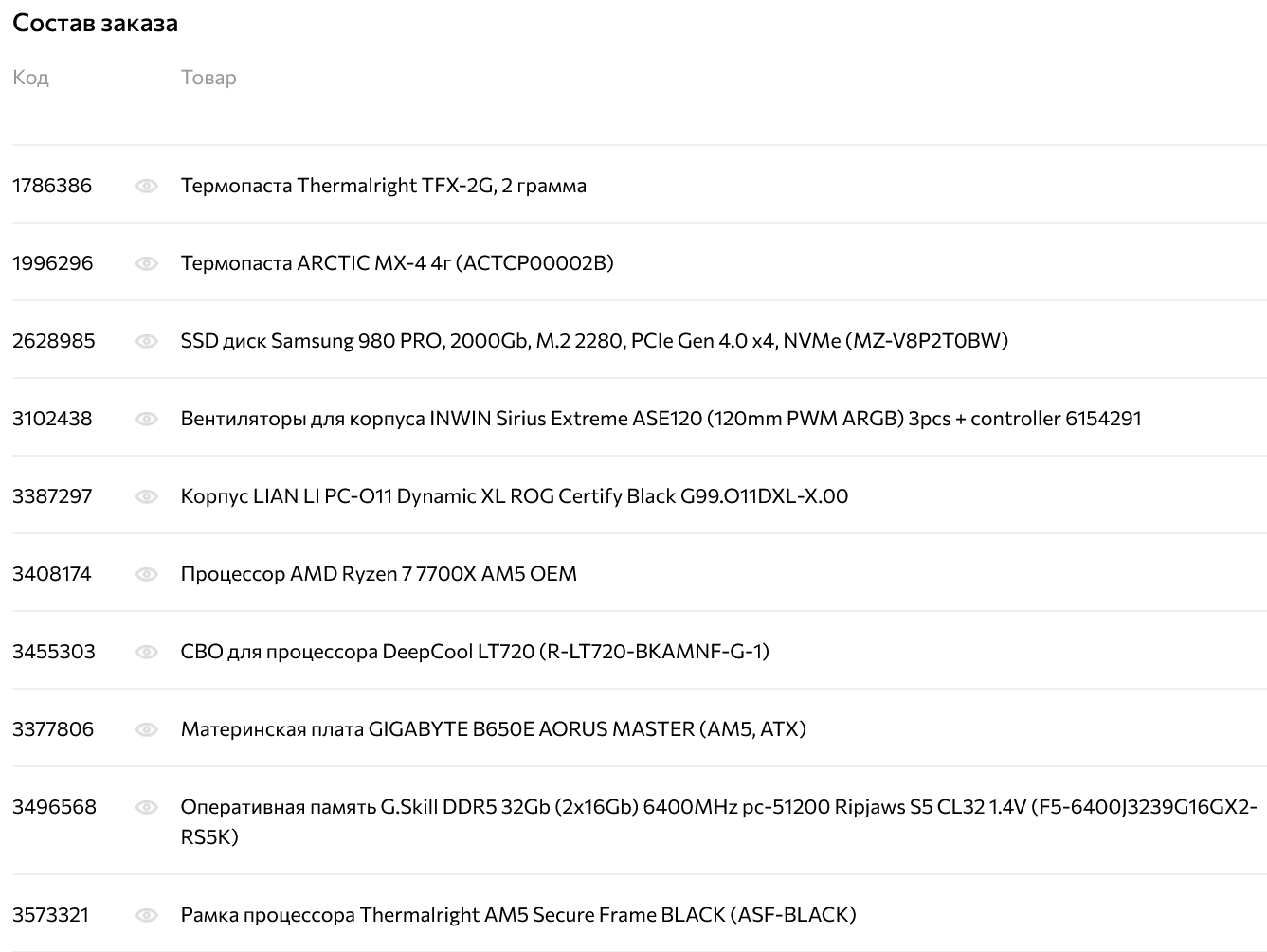Click the Товар column header
Image resolution: width=1267 pixels, height=952 pixels.
click(208, 78)
